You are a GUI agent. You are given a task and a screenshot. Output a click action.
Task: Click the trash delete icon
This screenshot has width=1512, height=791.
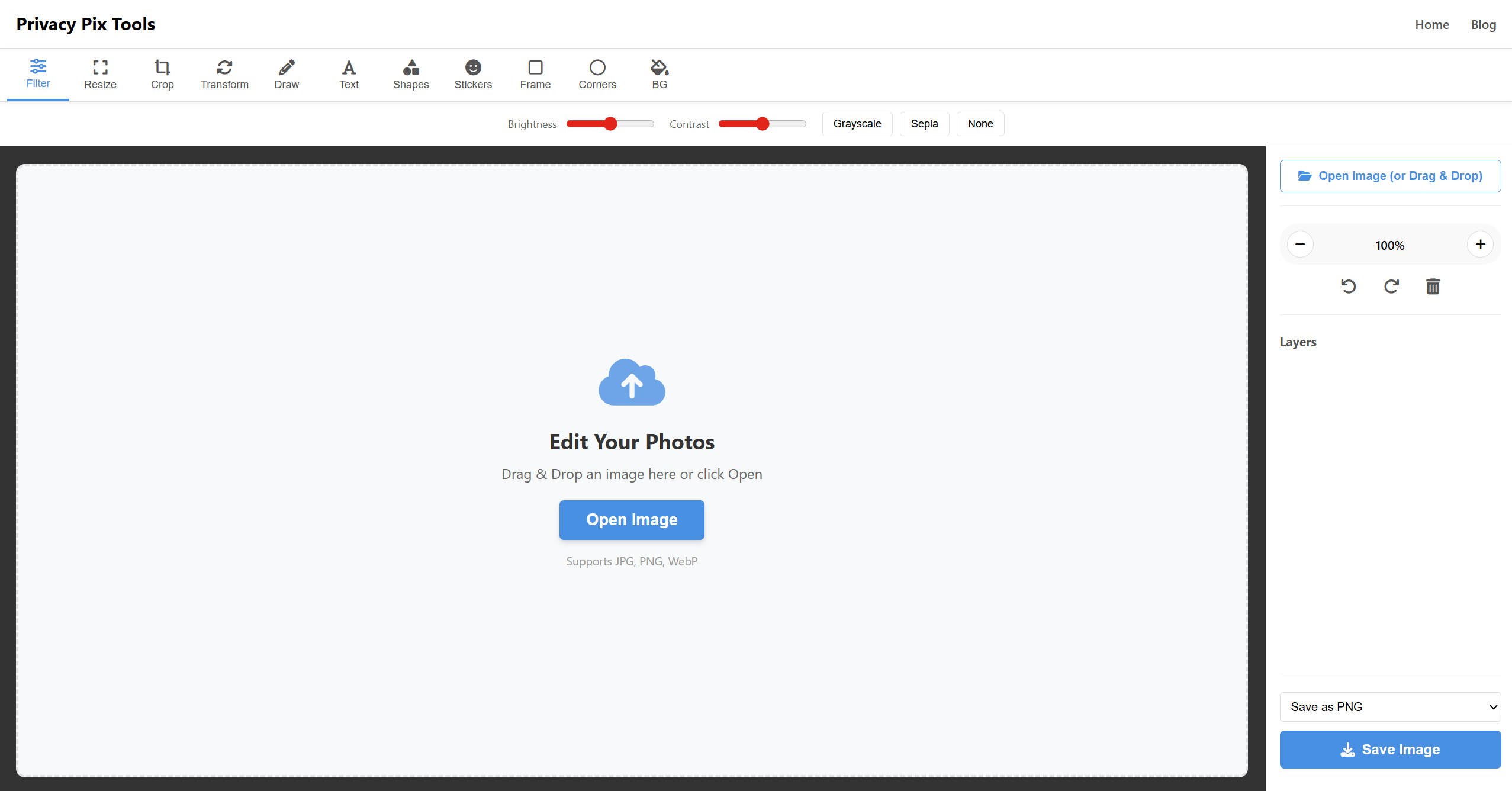[1433, 287]
